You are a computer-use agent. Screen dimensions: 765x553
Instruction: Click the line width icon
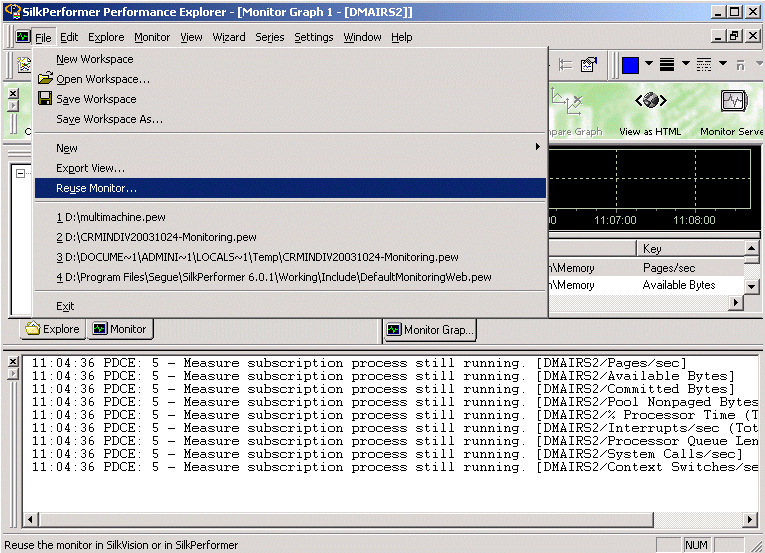pyautogui.click(x=667, y=64)
